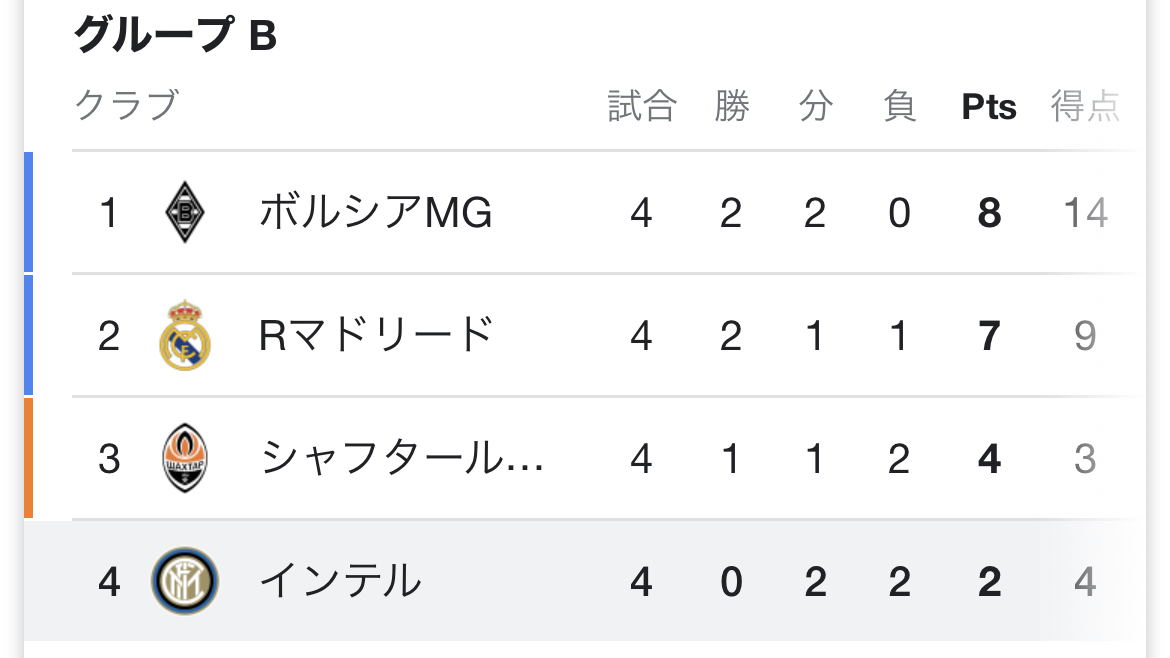Click rank number 3 in standings

point(109,459)
